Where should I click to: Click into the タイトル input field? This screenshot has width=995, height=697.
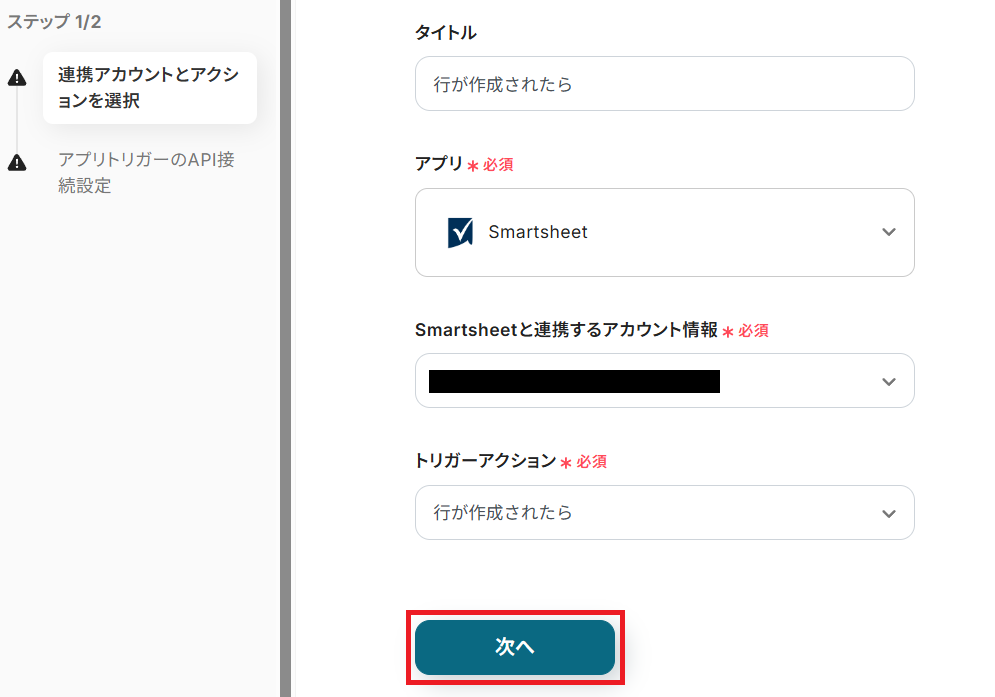[x=664, y=84]
